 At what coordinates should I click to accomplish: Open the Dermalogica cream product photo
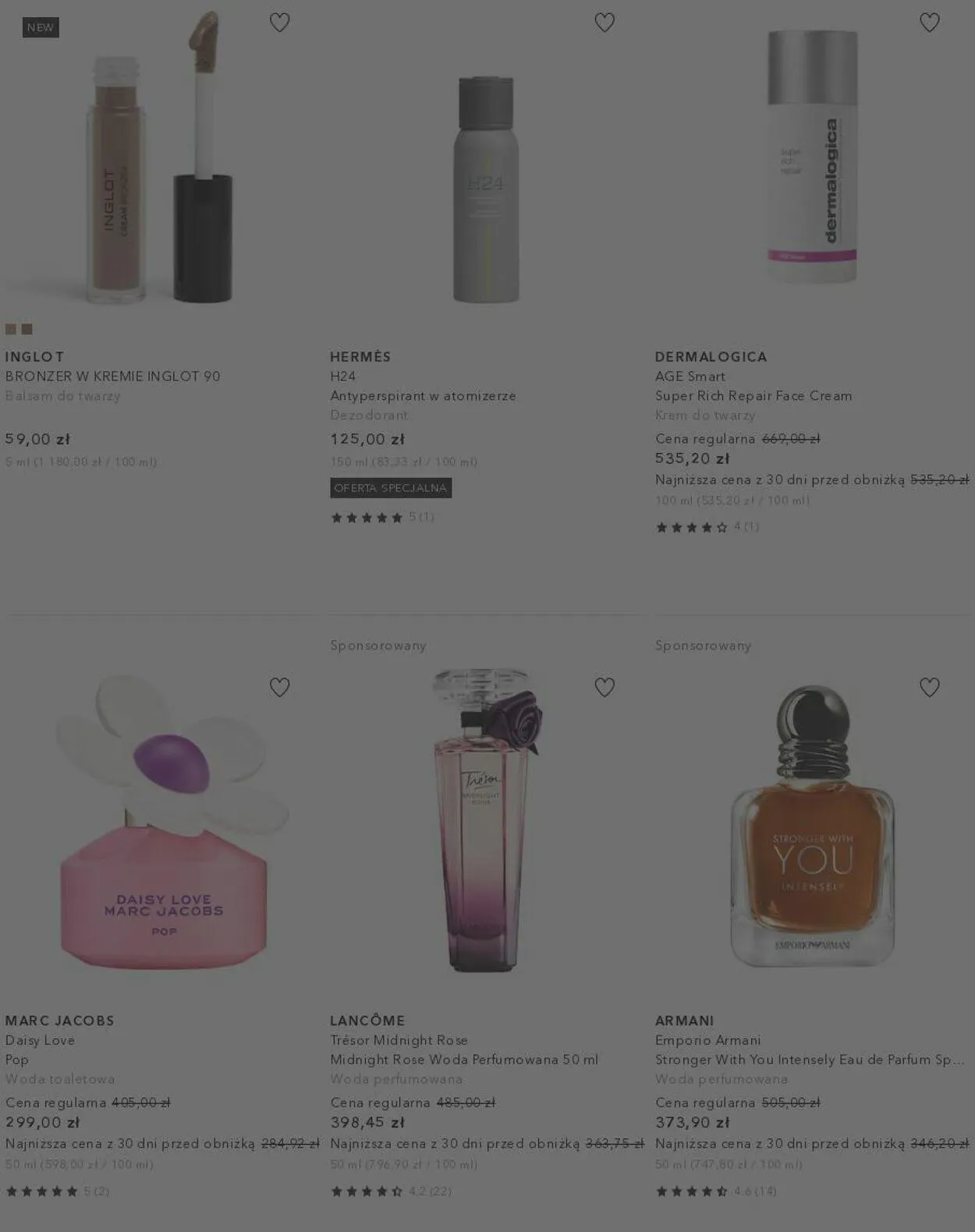pos(812,156)
